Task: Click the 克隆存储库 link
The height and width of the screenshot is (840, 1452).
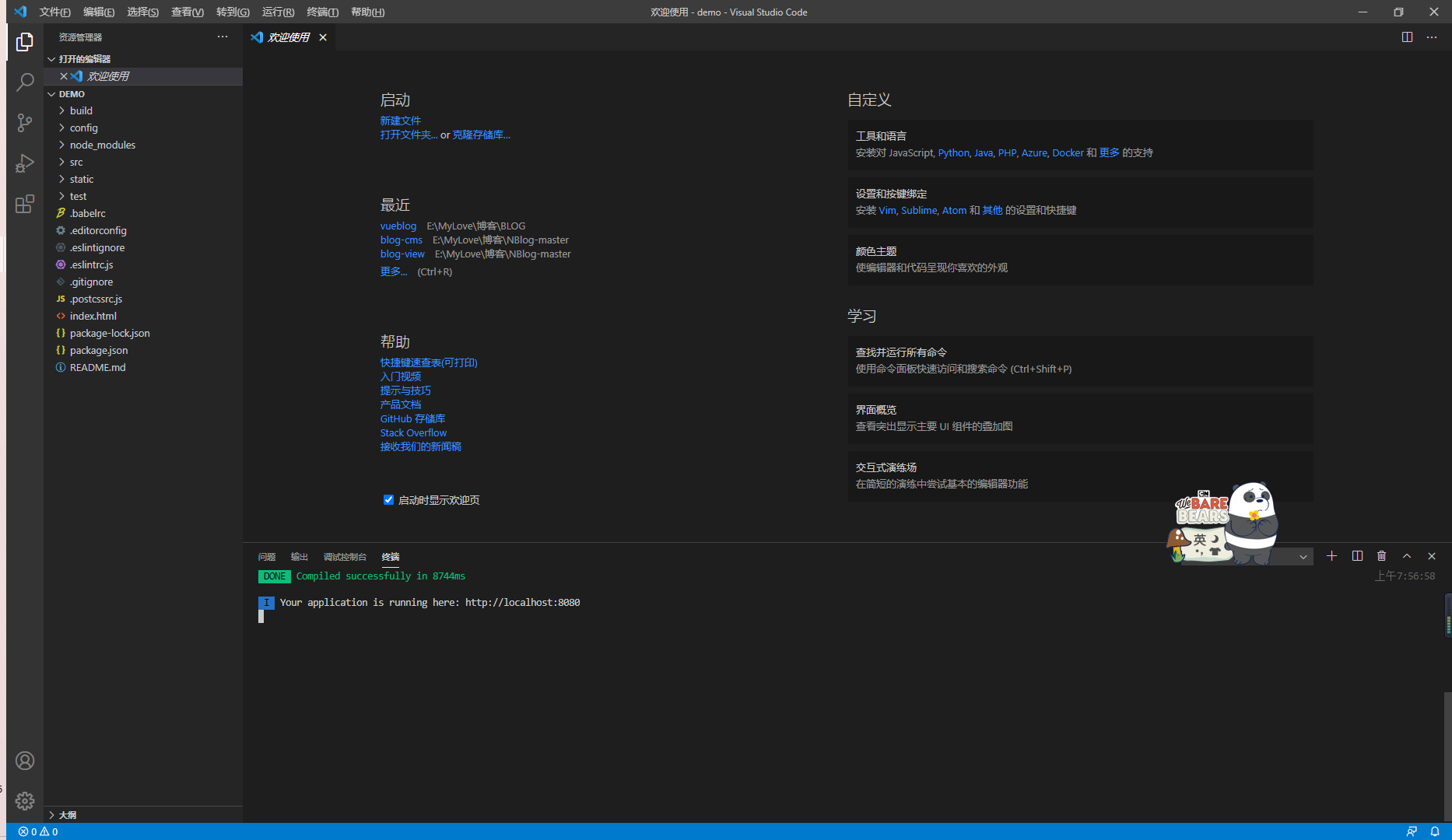Action: (482, 135)
